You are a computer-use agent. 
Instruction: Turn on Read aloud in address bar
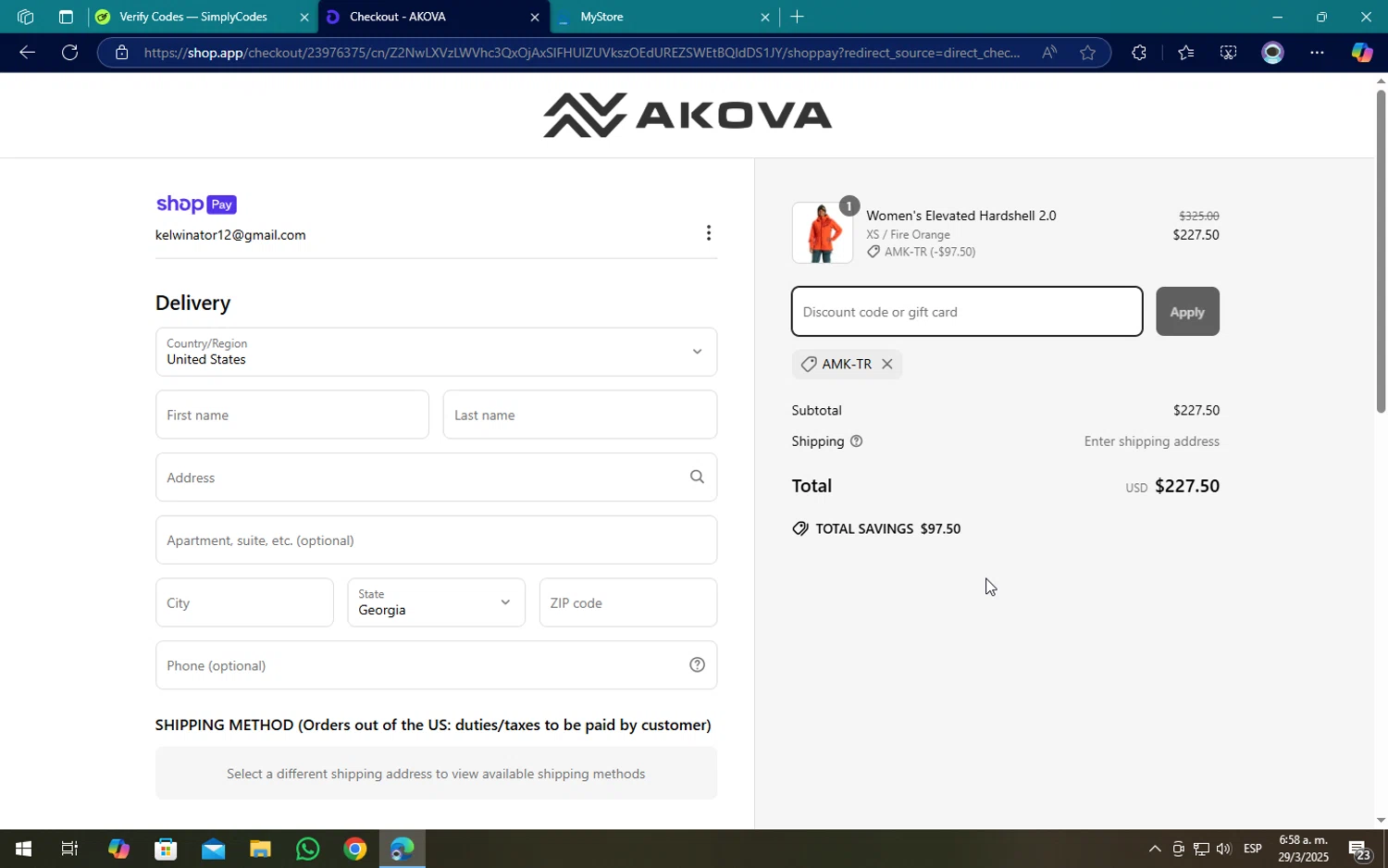click(x=1048, y=53)
